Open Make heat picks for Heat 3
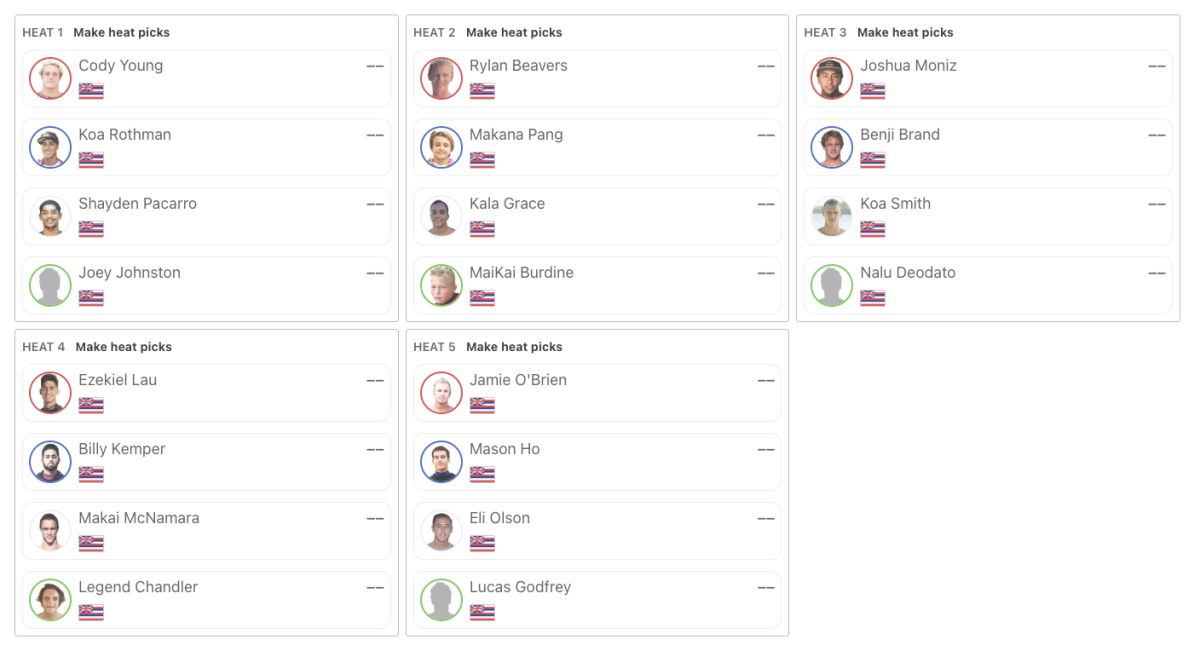The image size is (1200, 651). tap(905, 33)
